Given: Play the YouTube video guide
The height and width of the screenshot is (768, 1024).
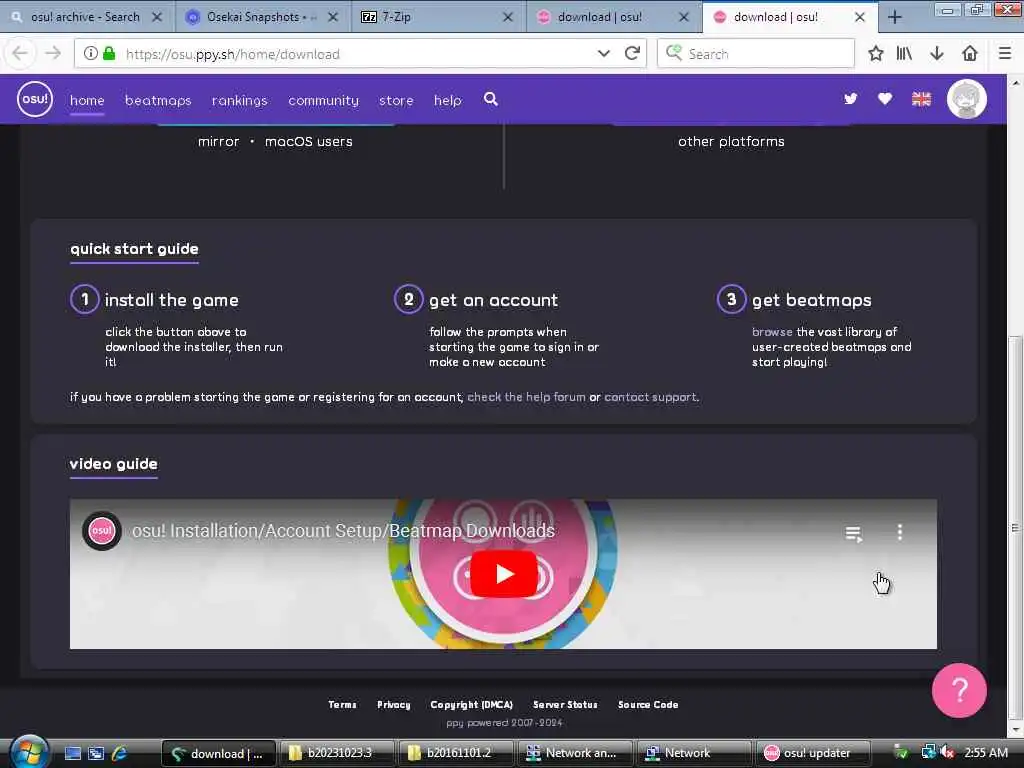Looking at the screenshot, I should coord(504,574).
